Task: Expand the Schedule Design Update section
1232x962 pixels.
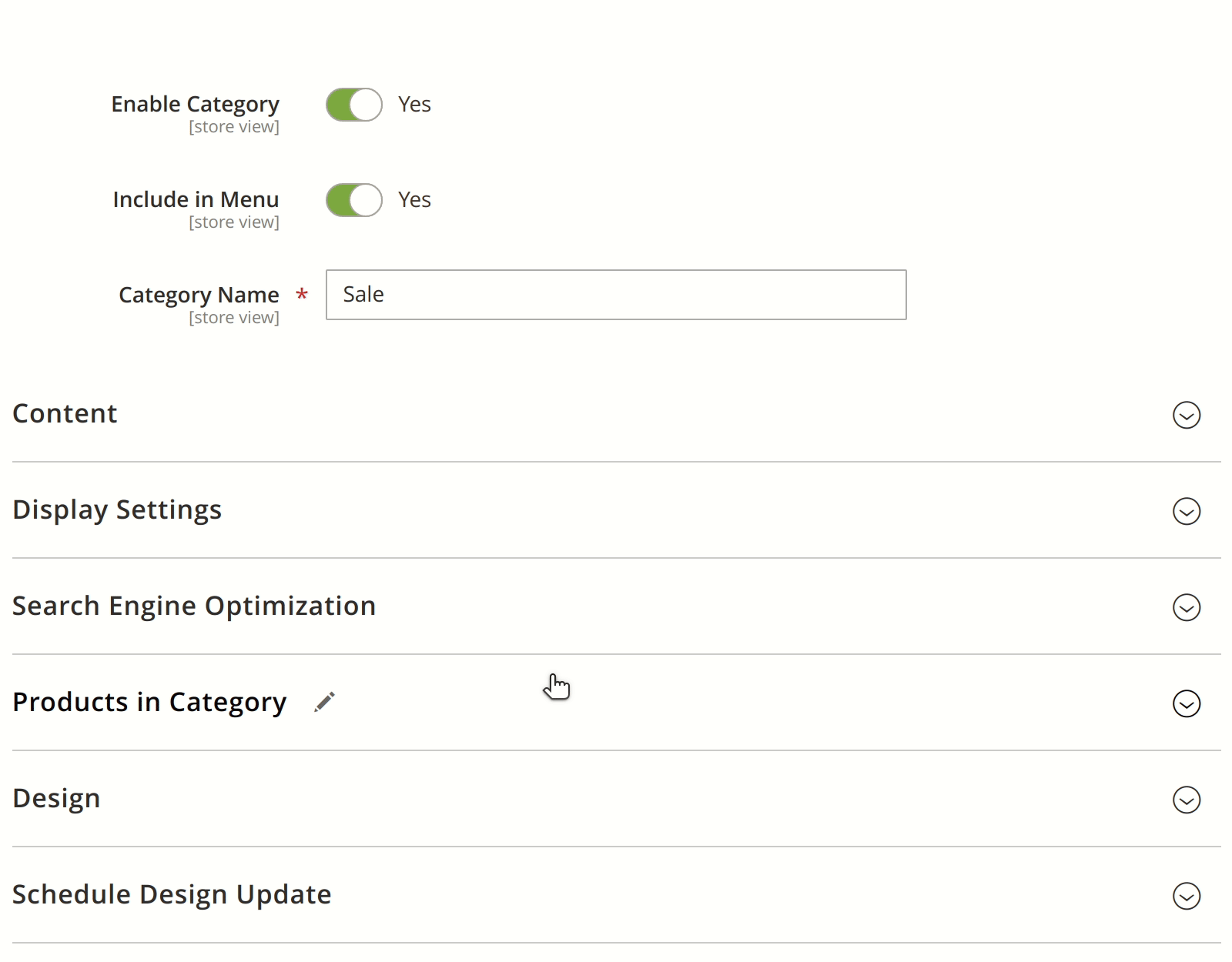Action: point(171,894)
